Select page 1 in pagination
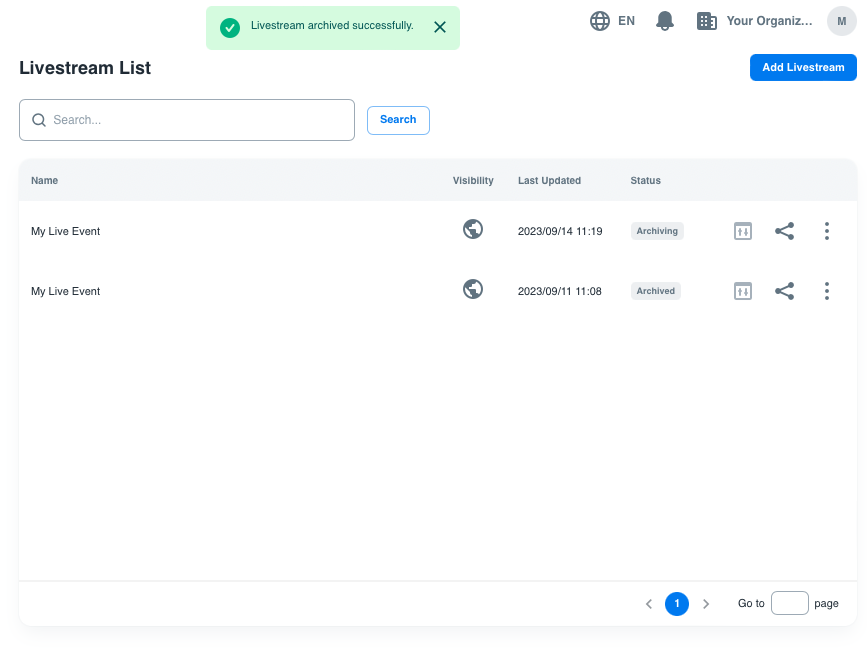 point(677,604)
